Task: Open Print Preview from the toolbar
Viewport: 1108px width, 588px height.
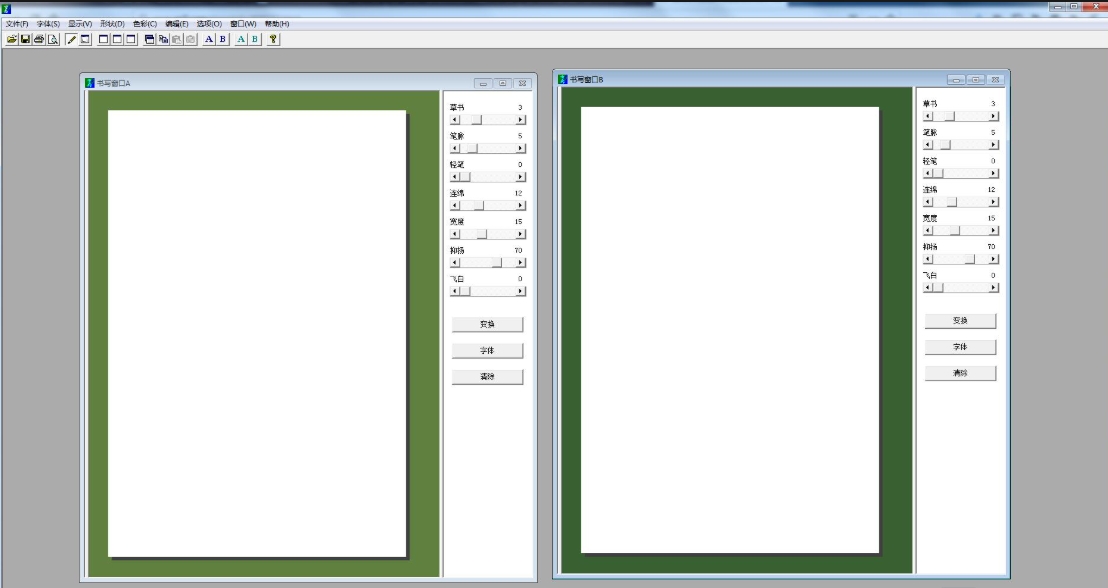Action: (x=53, y=40)
